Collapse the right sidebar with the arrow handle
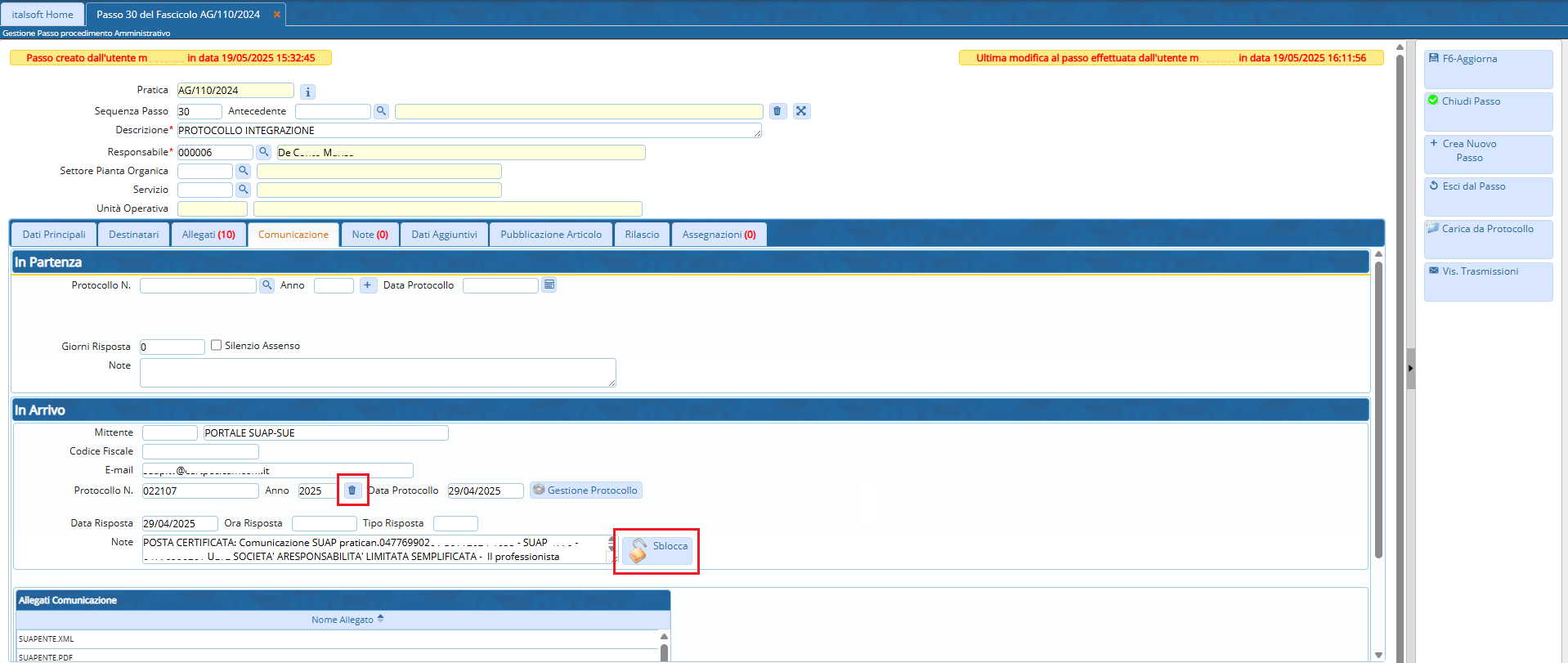 click(1410, 369)
